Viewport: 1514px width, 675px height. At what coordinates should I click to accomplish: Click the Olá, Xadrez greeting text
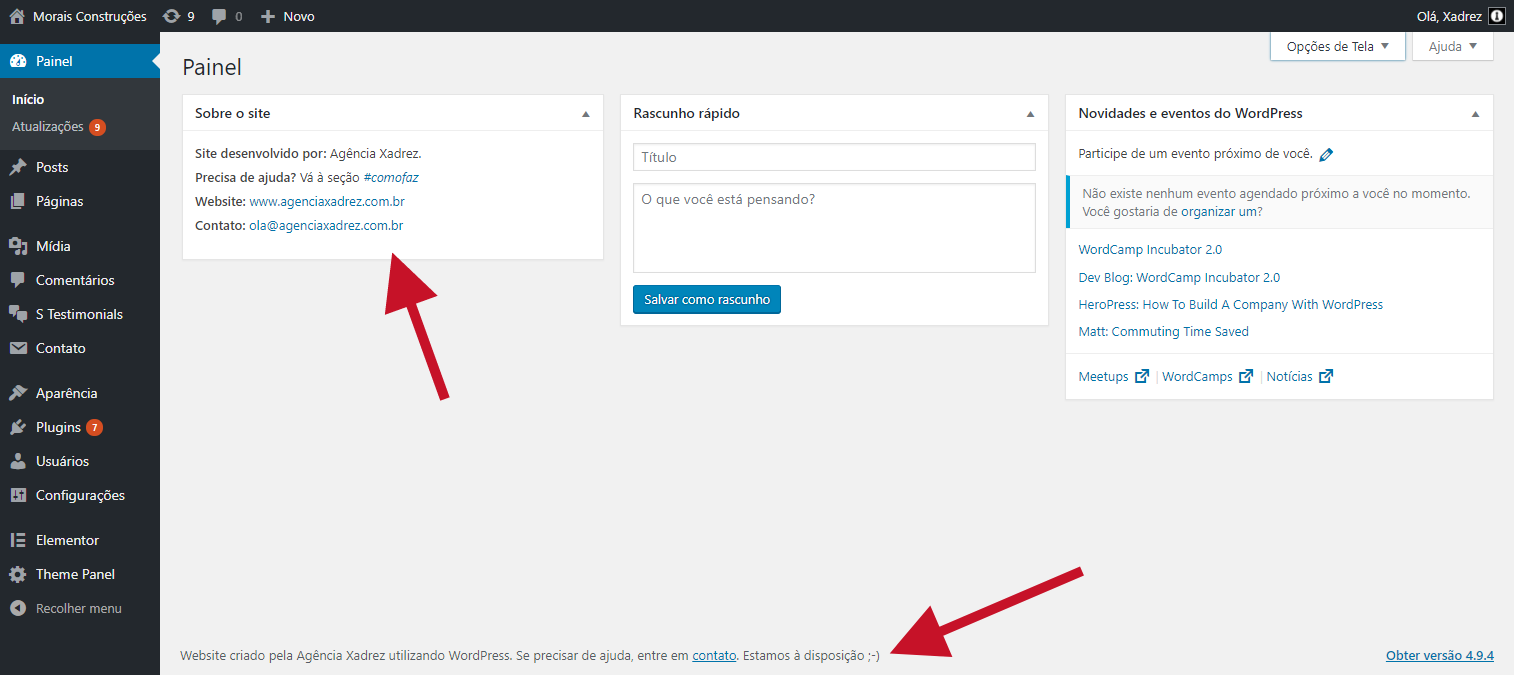tap(1450, 16)
